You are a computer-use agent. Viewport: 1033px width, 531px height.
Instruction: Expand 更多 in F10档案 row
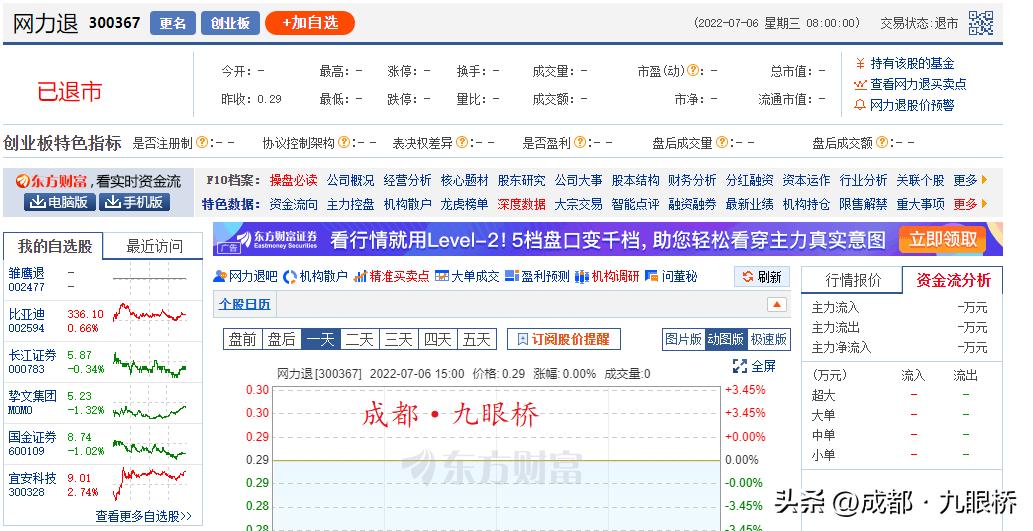point(970,181)
